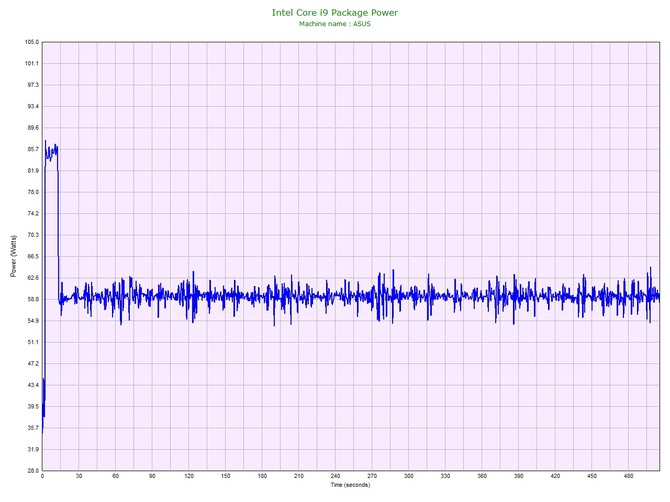Image resolution: width=670 pixels, height=502 pixels.
Task: Select the 105.0 y-axis tick label
Action: pos(31,42)
